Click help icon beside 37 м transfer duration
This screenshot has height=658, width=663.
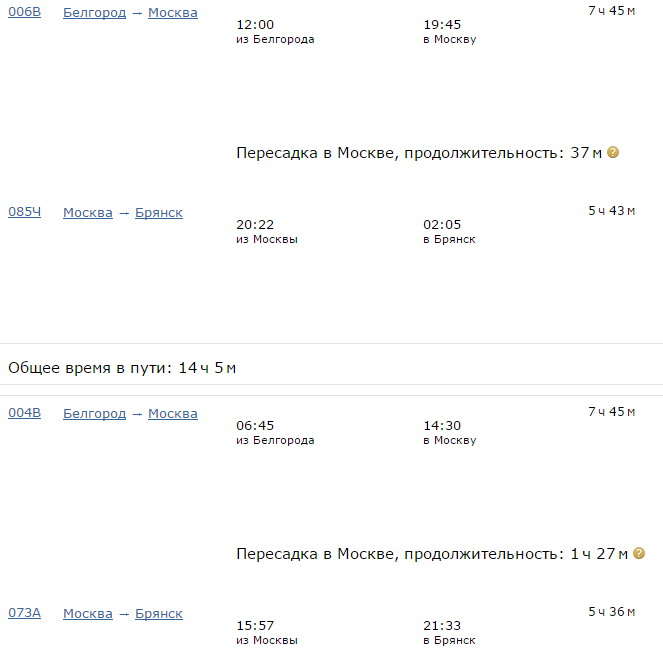point(613,152)
